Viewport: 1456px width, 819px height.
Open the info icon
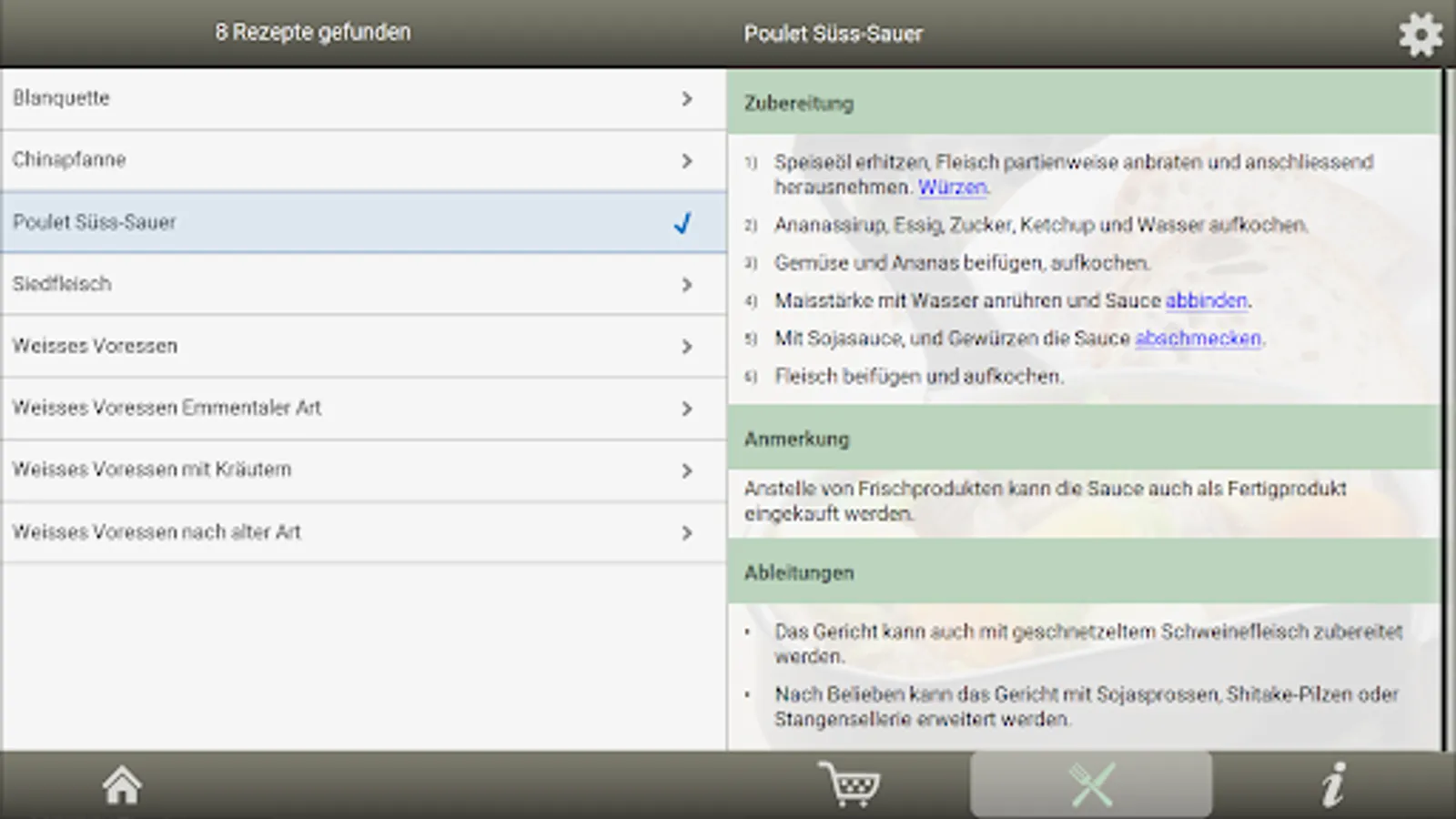(x=1333, y=784)
